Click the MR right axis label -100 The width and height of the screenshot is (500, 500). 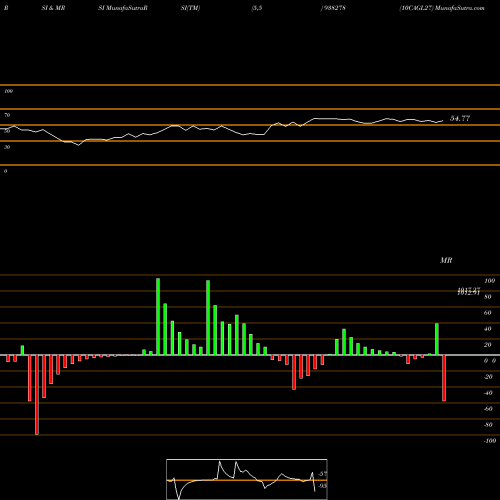(x=489, y=441)
